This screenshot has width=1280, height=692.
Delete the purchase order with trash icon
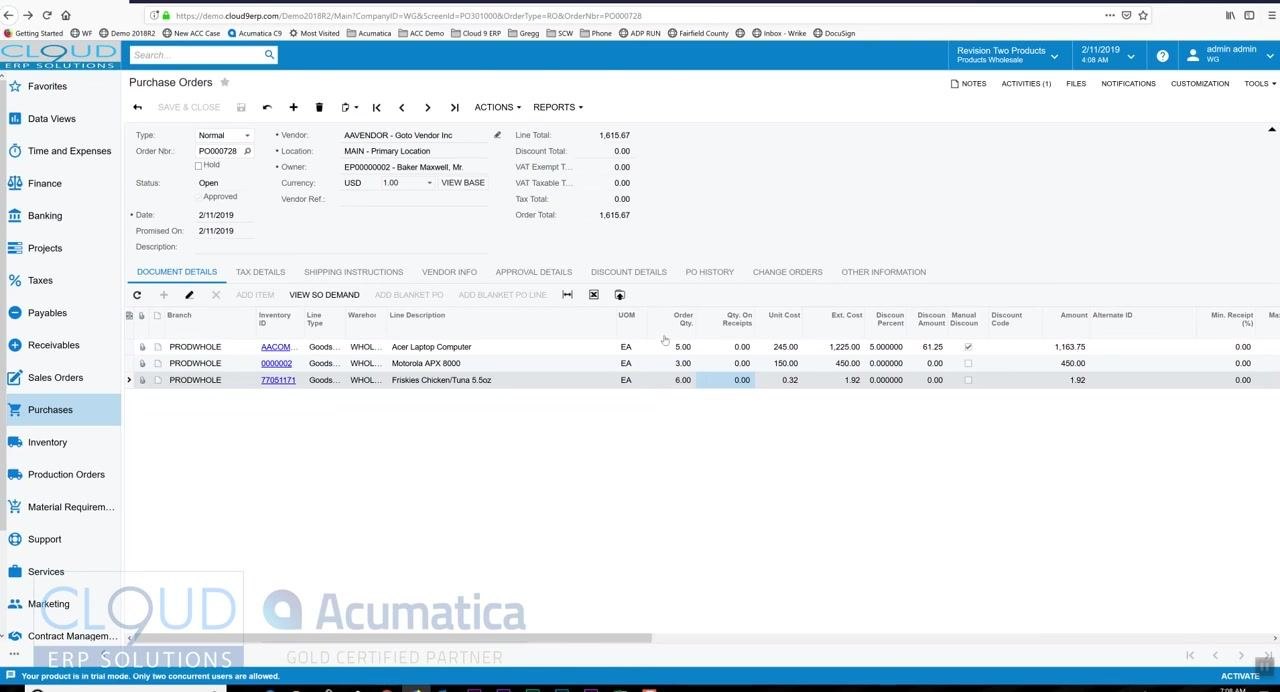pos(319,107)
